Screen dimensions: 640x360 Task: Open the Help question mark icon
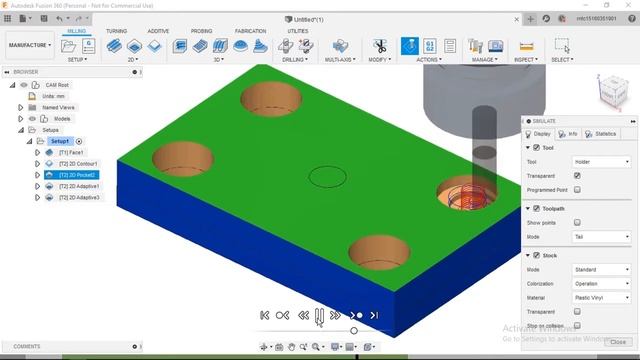(631, 18)
